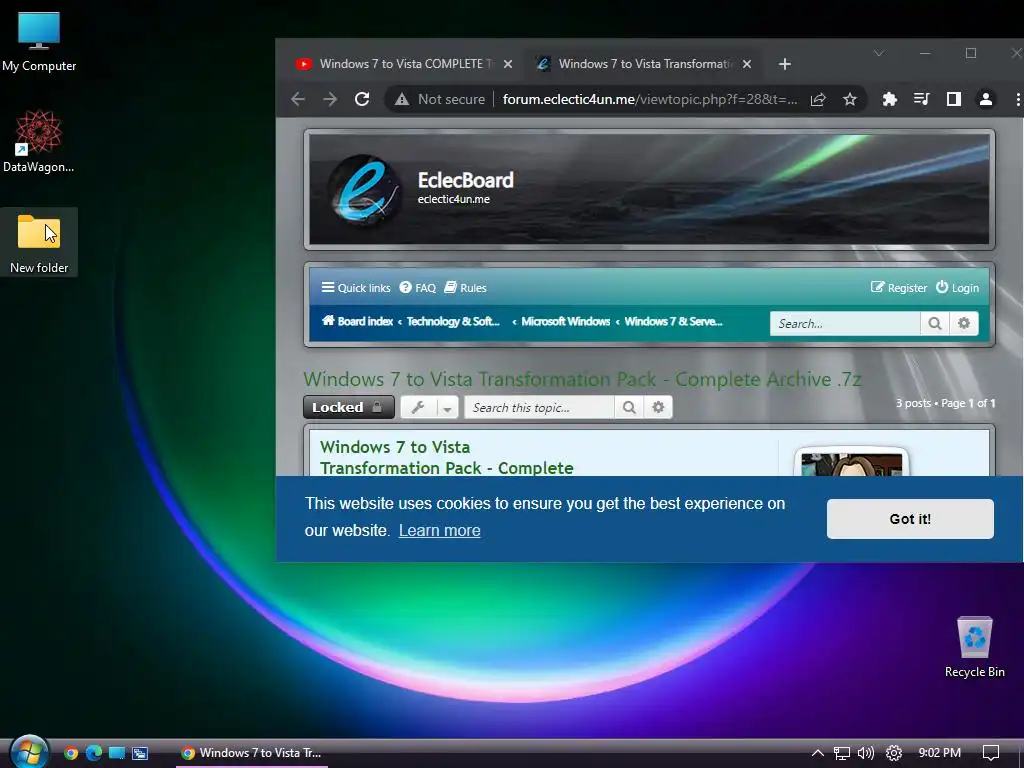Close the YouTube browser tab
Image resolution: width=1024 pixels, height=768 pixels.
[x=508, y=64]
